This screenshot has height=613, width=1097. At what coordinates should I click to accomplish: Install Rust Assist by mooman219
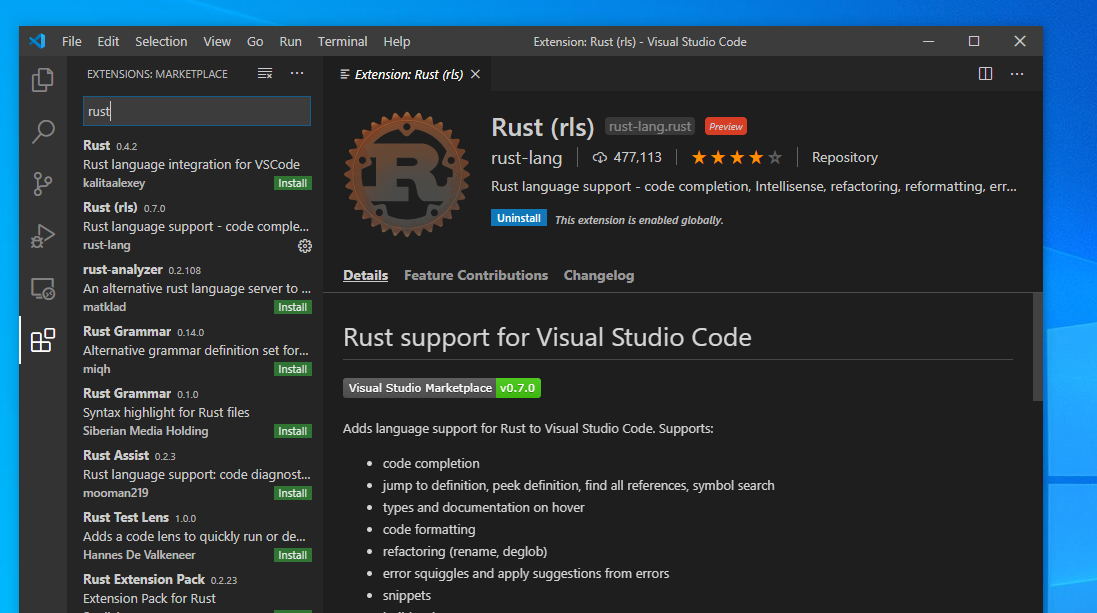292,493
